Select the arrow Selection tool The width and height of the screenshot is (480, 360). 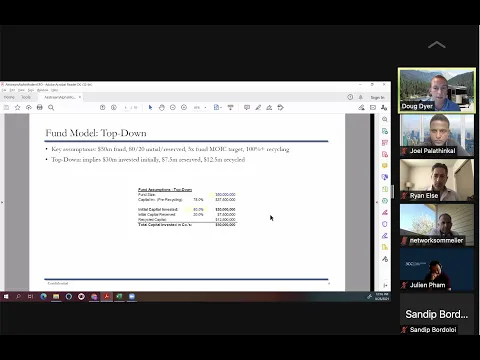pos(150,107)
